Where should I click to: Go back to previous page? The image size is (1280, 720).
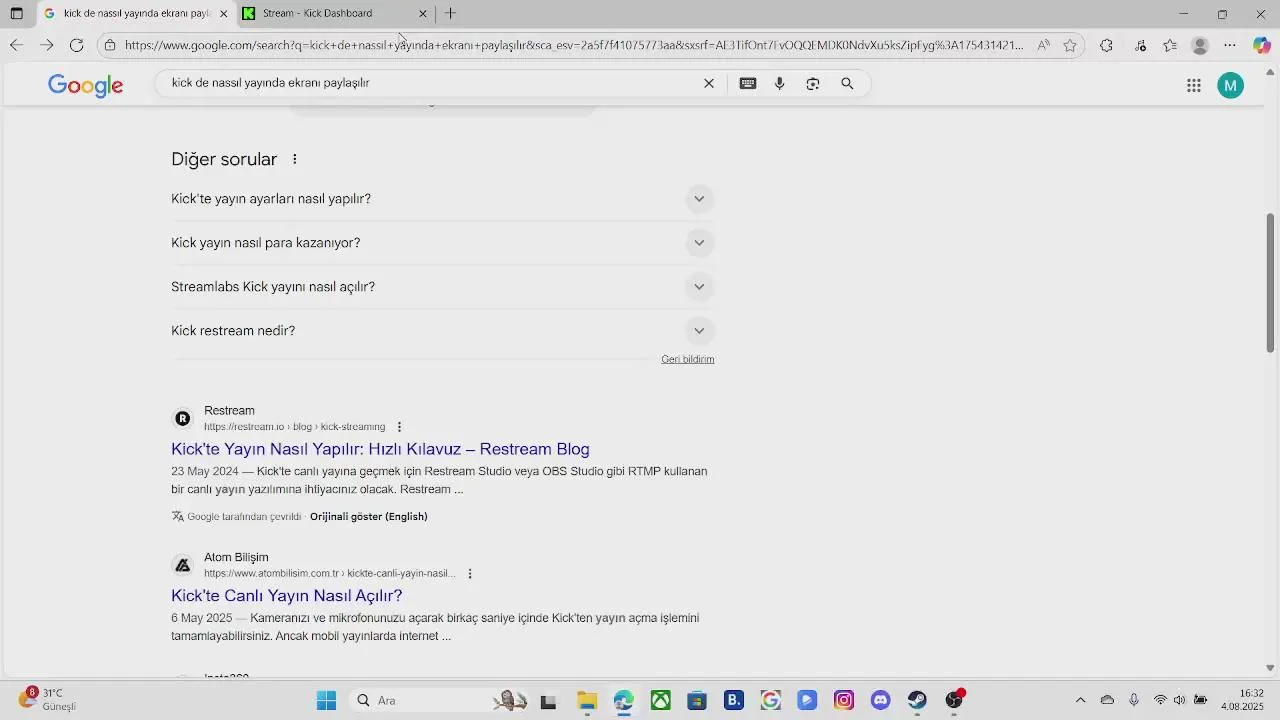pyautogui.click(x=16, y=45)
